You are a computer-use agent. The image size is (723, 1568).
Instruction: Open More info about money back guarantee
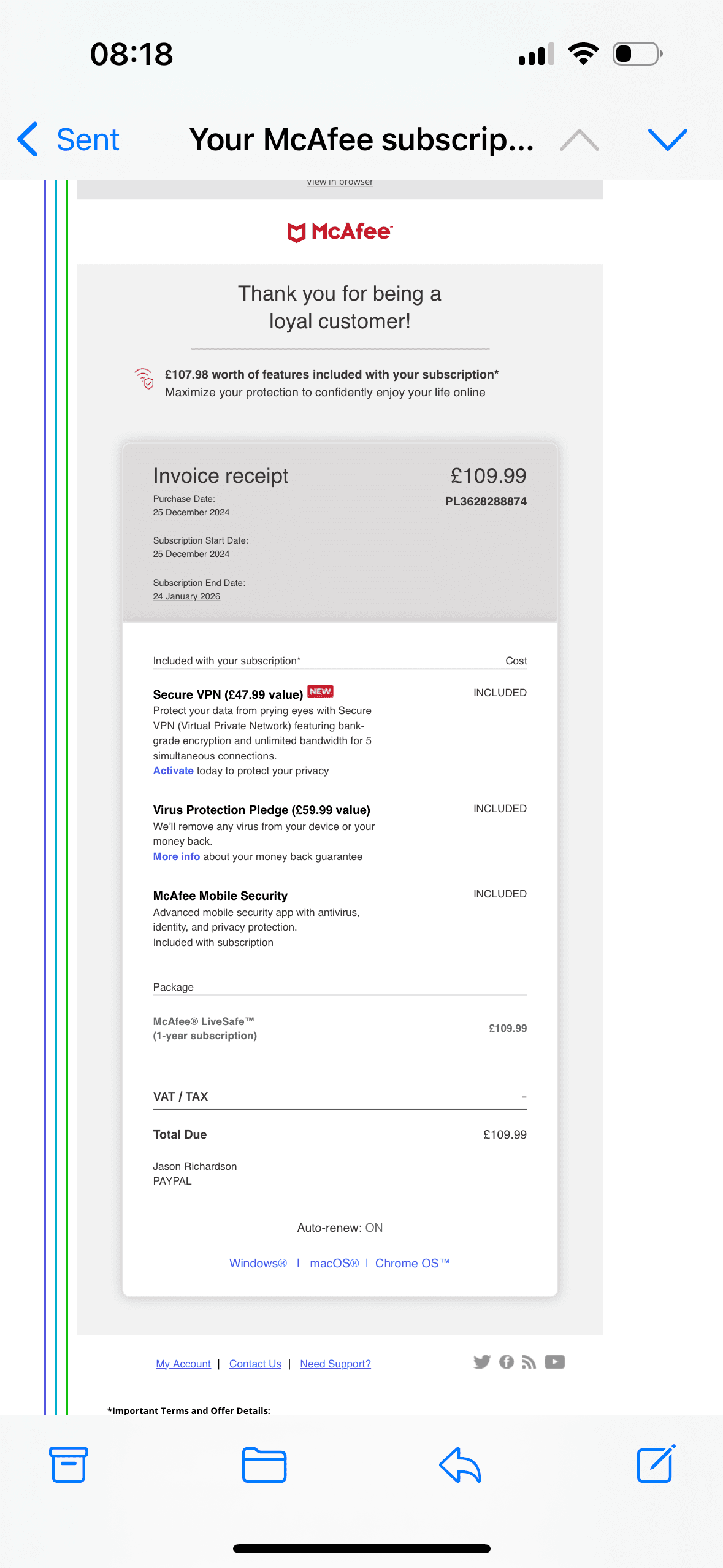(x=176, y=856)
